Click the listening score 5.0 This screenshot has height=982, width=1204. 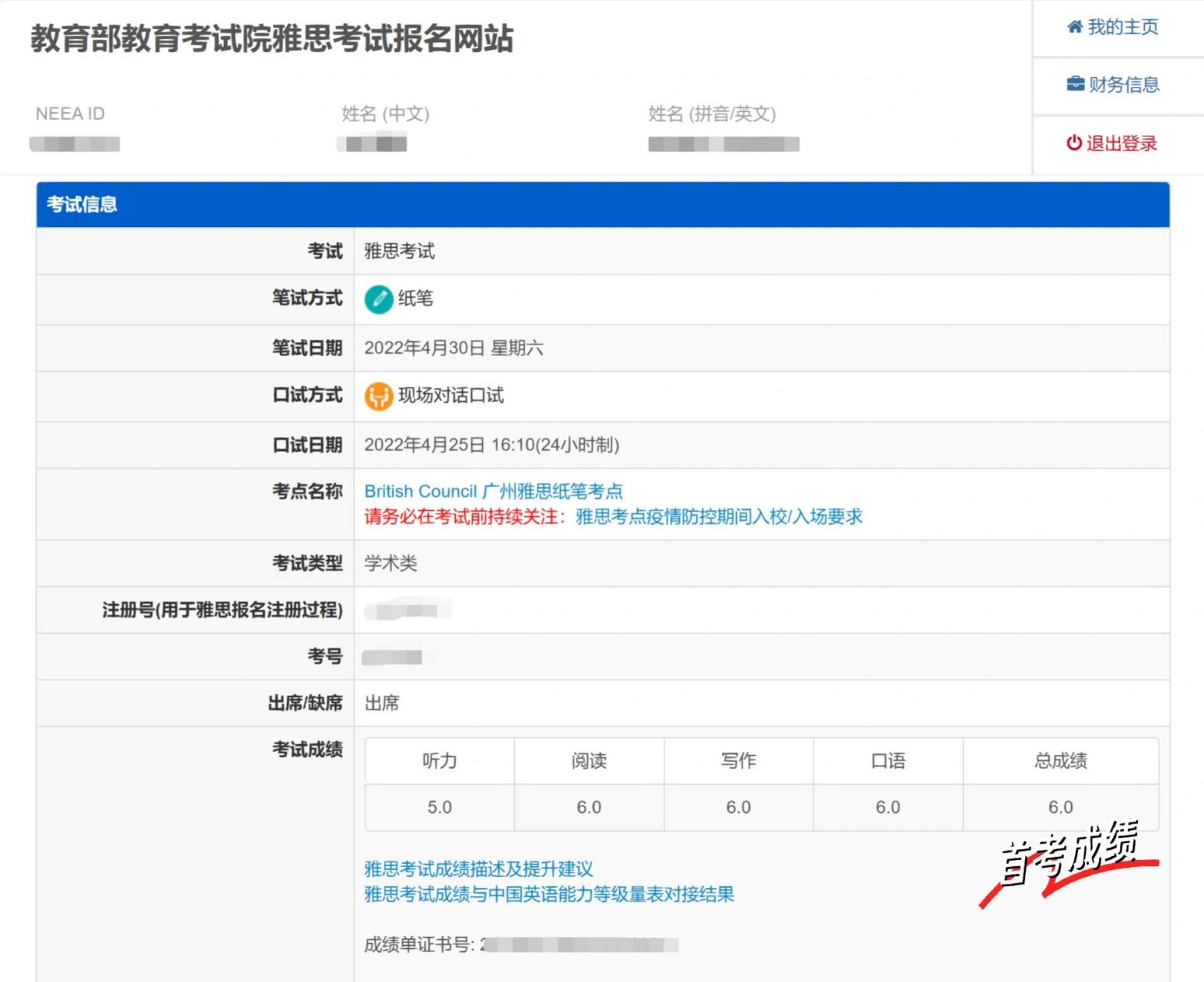(x=440, y=808)
